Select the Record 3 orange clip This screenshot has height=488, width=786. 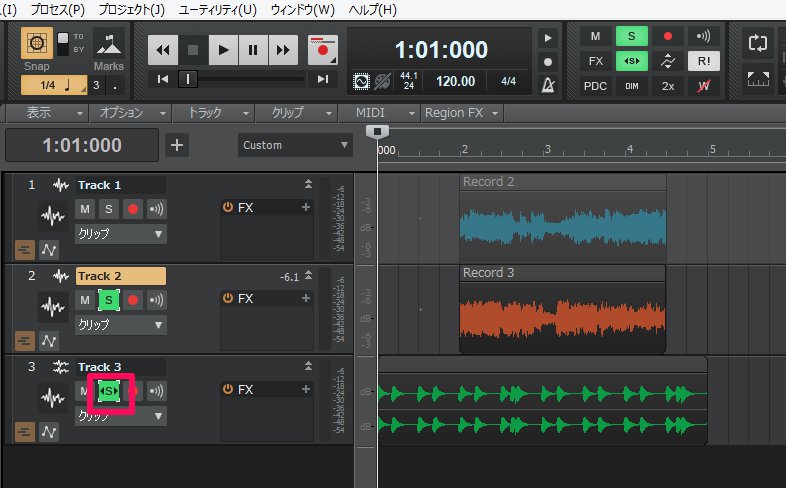[562, 309]
